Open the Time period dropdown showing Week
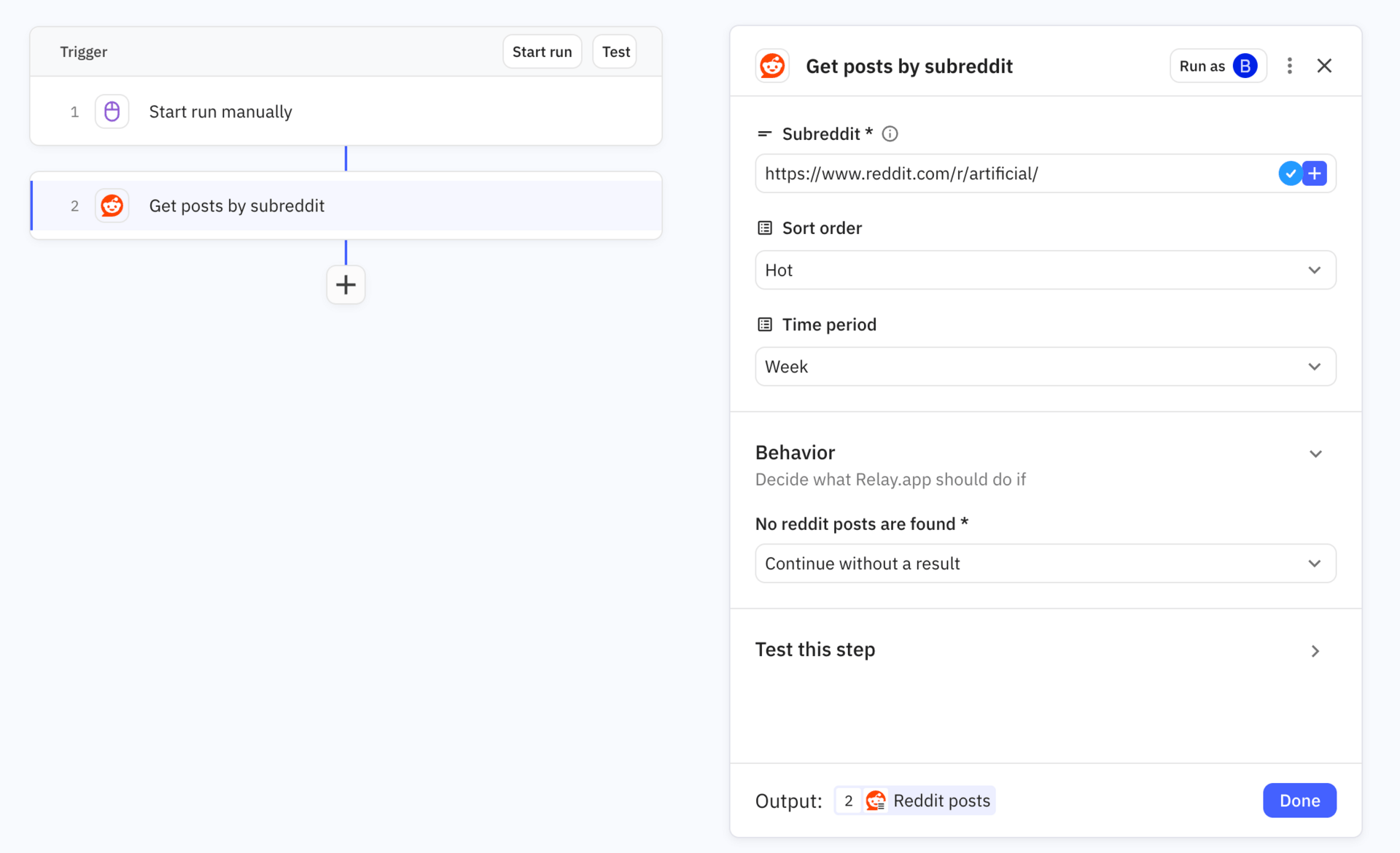1400x853 pixels. (x=1045, y=367)
